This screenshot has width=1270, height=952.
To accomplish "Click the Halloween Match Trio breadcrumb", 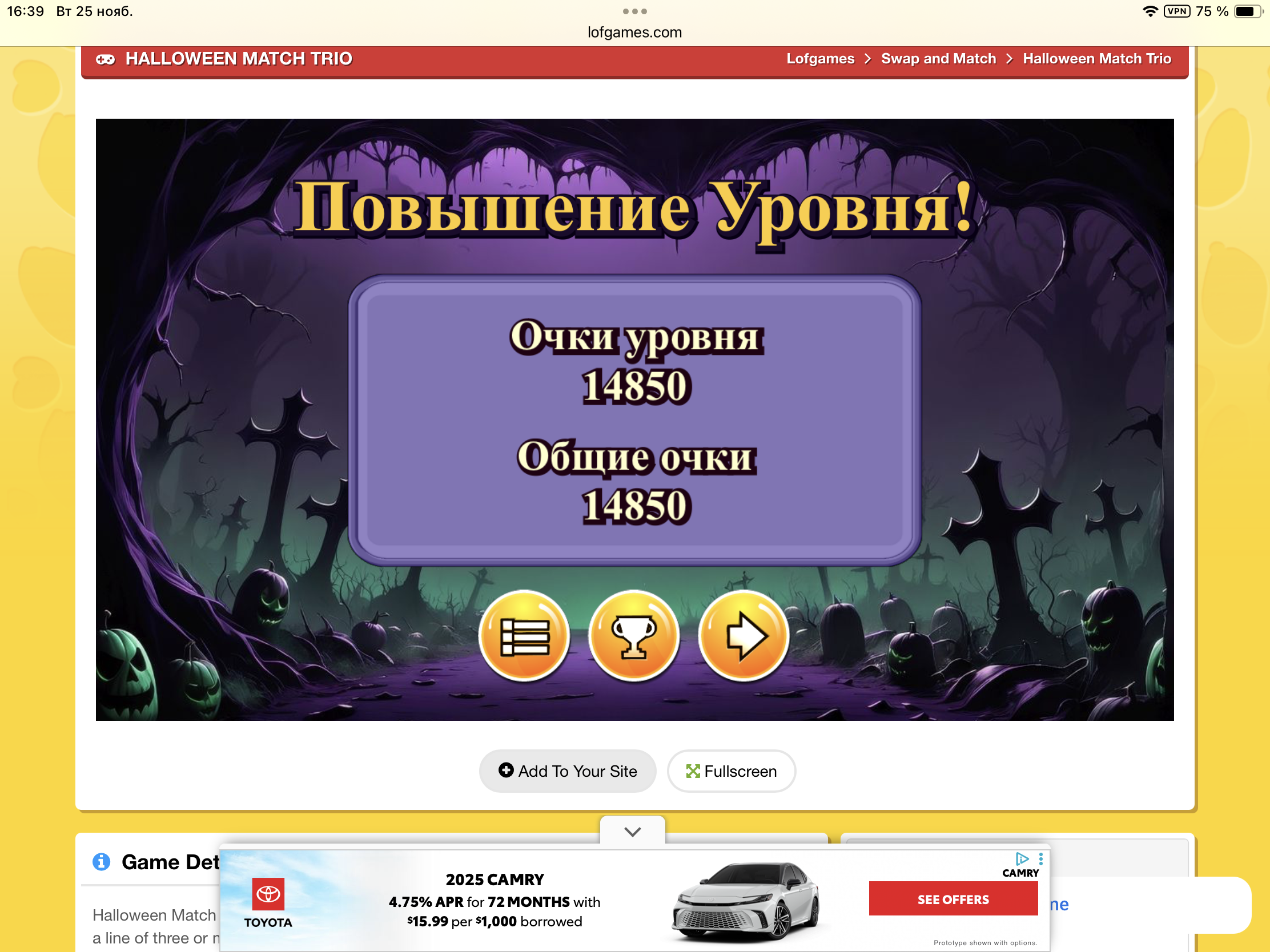I will pos(1096,59).
